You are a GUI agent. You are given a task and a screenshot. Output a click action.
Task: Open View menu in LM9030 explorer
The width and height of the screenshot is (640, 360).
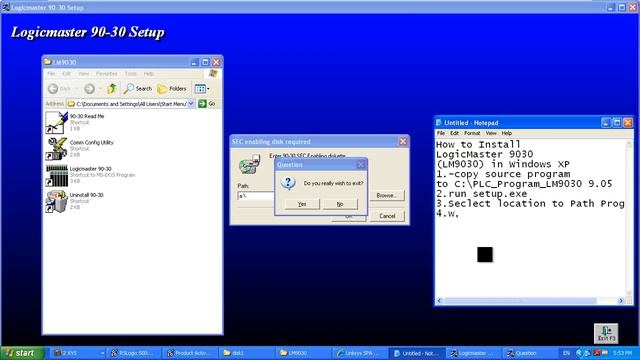tap(84, 73)
